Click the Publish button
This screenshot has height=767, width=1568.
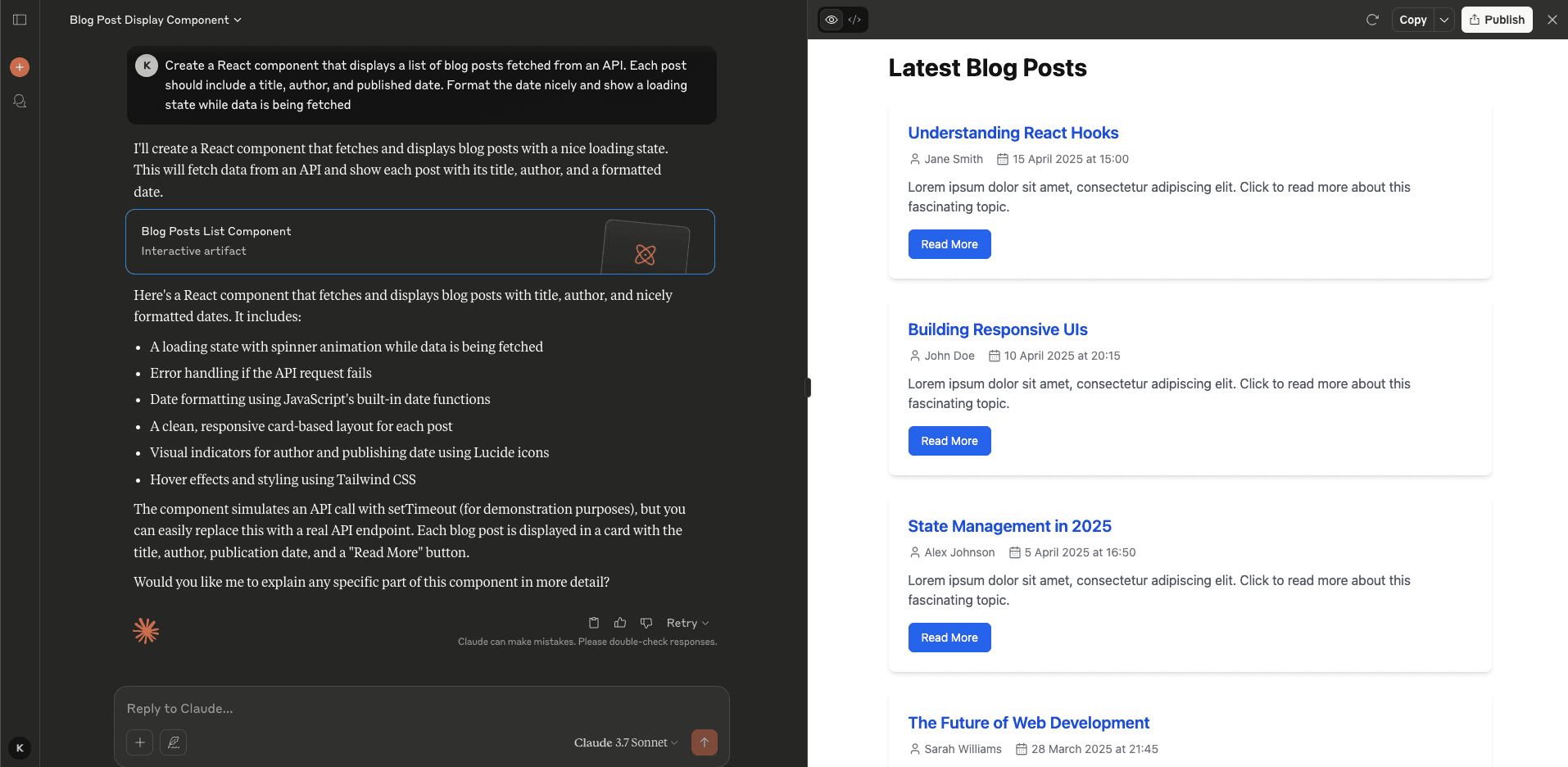1497,20
